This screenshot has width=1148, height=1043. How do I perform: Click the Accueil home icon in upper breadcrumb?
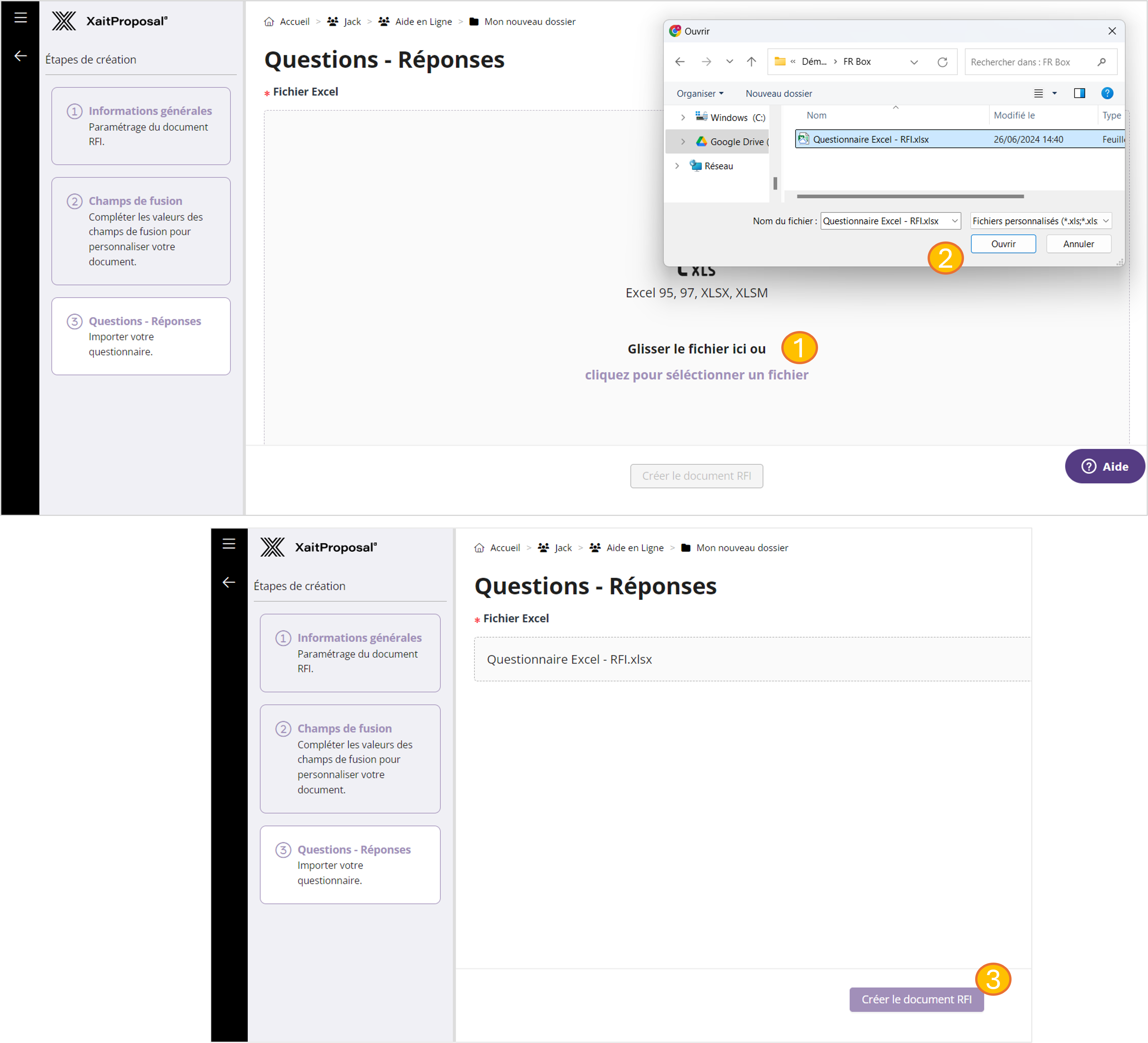coord(269,22)
